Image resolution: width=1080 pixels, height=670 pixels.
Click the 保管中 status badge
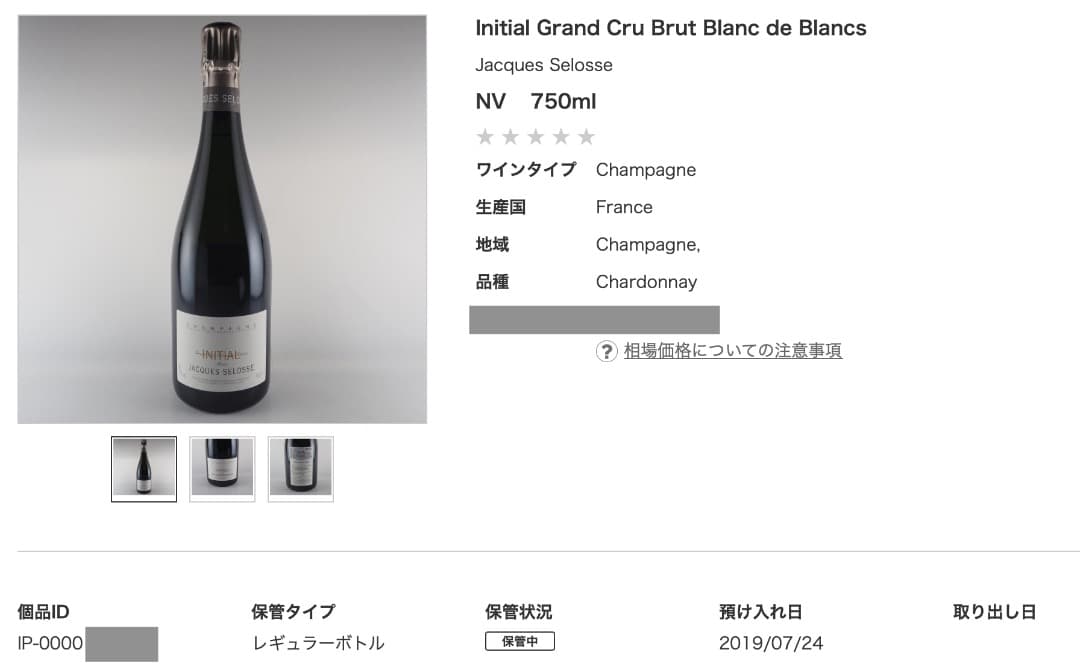pos(520,642)
